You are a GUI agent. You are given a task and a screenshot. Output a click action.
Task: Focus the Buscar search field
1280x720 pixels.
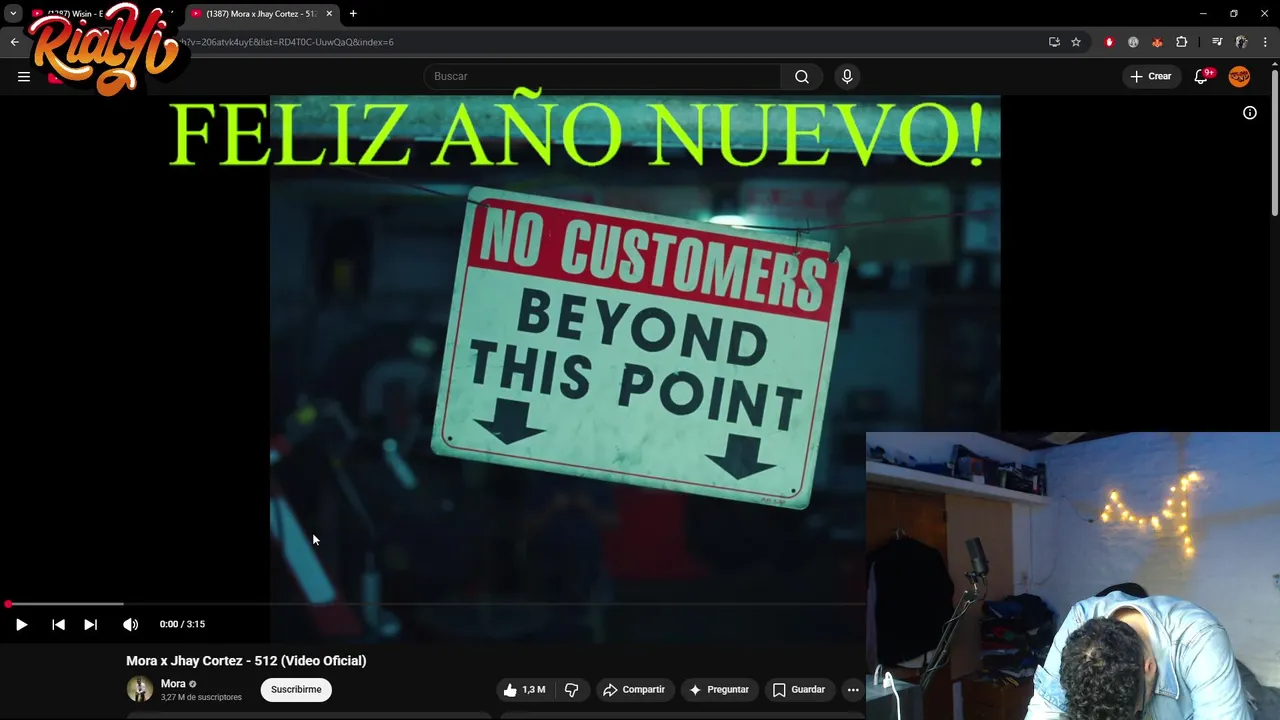[x=603, y=76]
